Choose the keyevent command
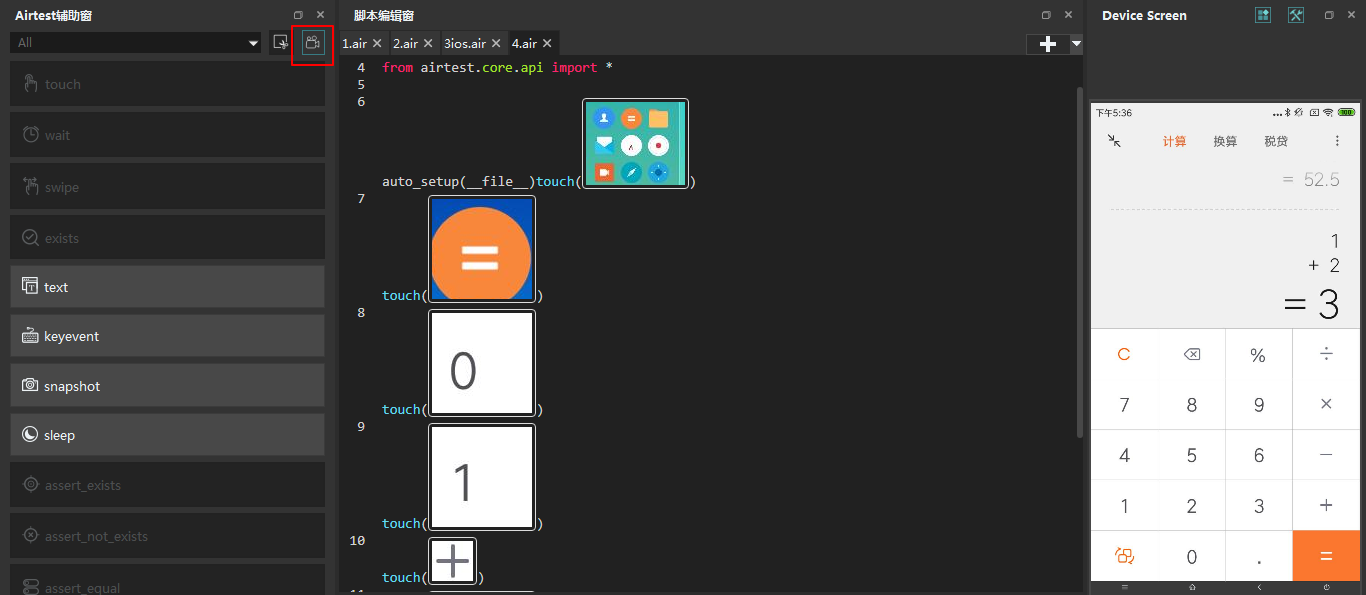 167,336
